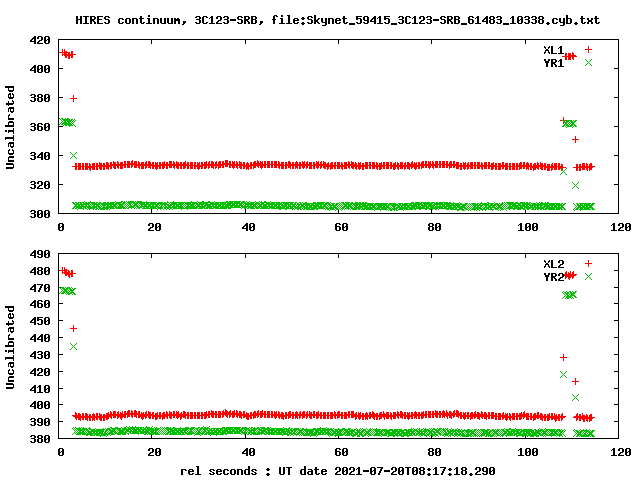Screen dimensions: 640x480
Task: Click the isolated red XL1 point near 350
Action: click(576, 140)
